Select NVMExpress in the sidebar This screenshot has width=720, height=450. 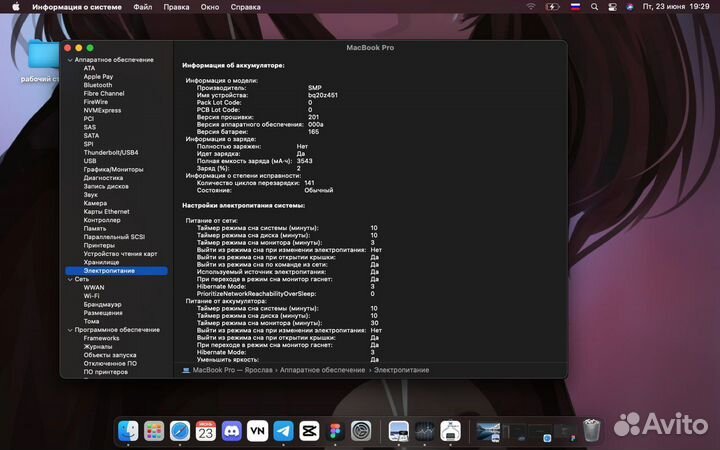pyautogui.click(x=102, y=110)
